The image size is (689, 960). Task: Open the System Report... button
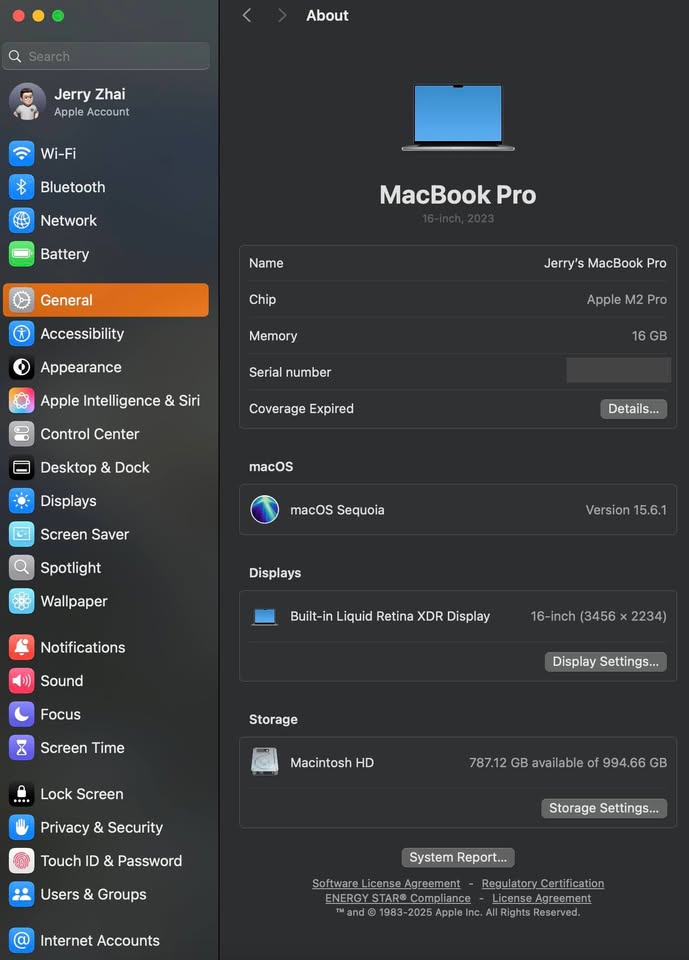pyautogui.click(x=458, y=857)
